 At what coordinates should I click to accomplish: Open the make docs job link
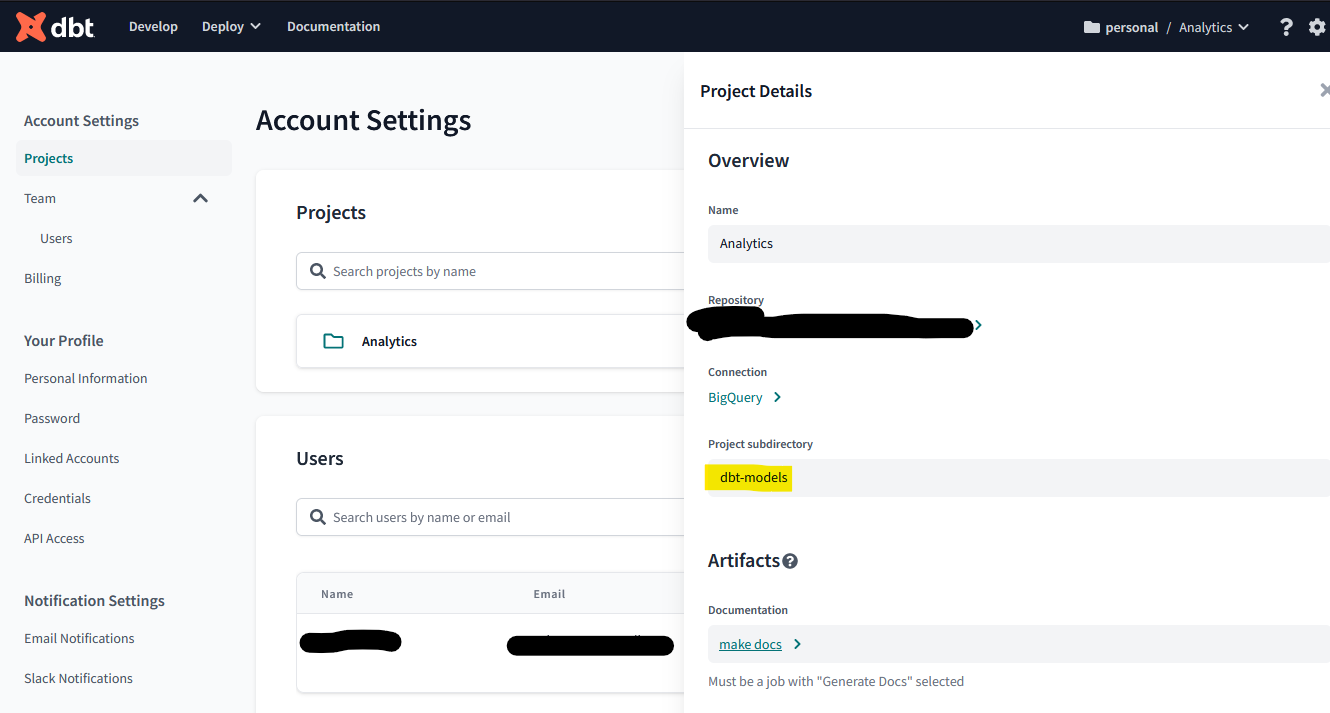point(750,644)
